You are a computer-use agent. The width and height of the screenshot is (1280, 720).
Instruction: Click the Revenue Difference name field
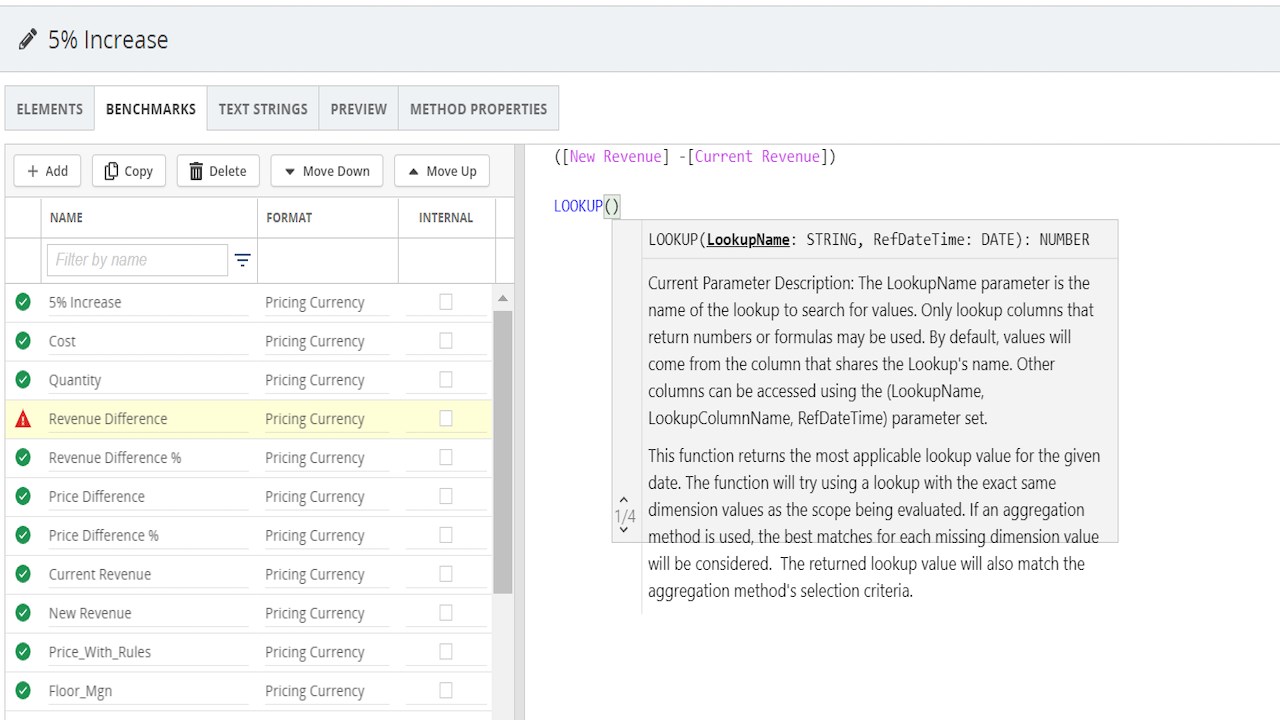pyautogui.click(x=148, y=419)
